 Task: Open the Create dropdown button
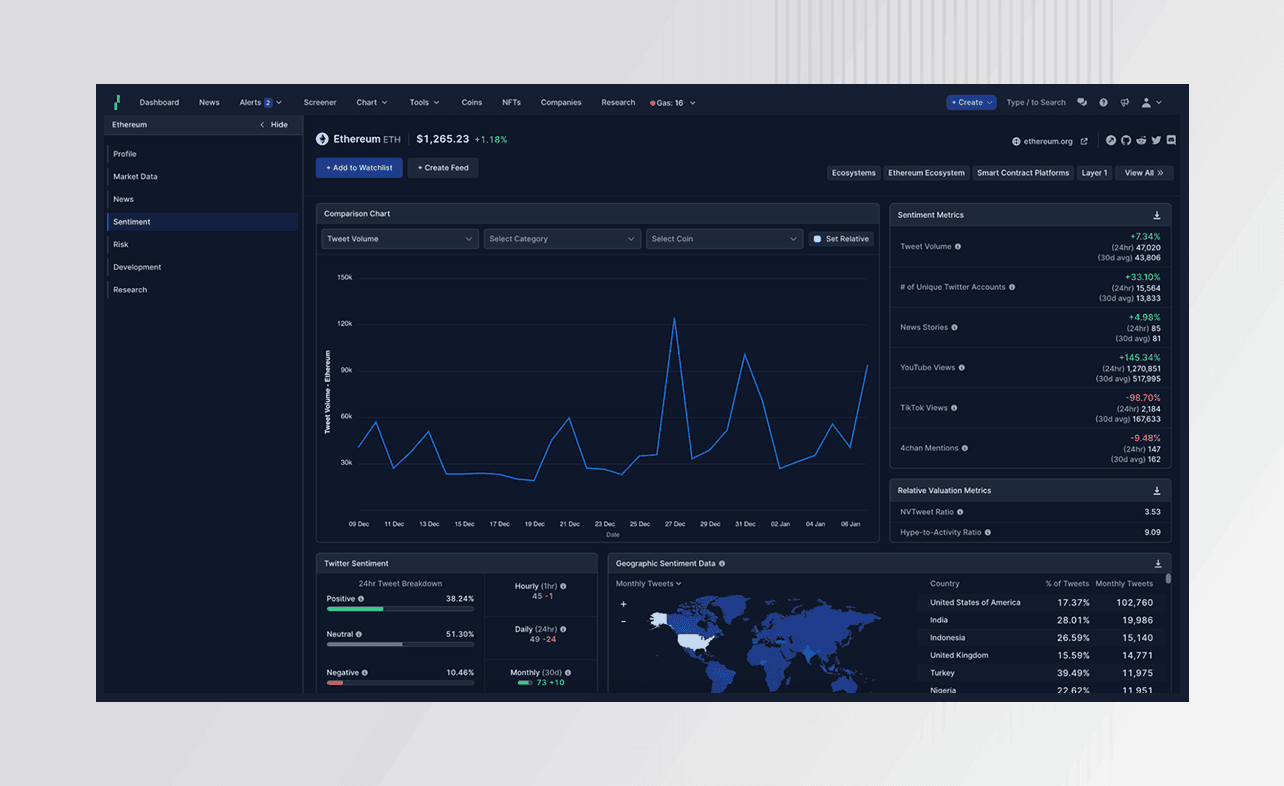pyautogui.click(x=971, y=102)
